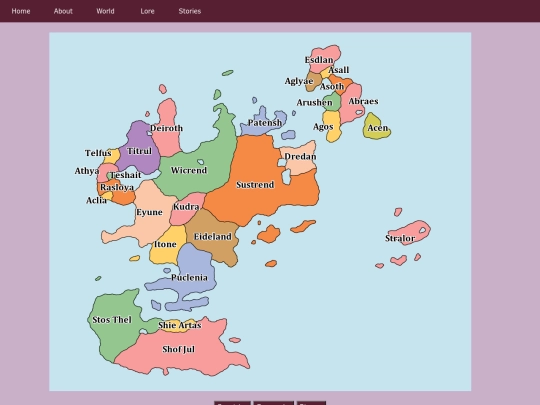Open the Lore menu item

(x=147, y=11)
